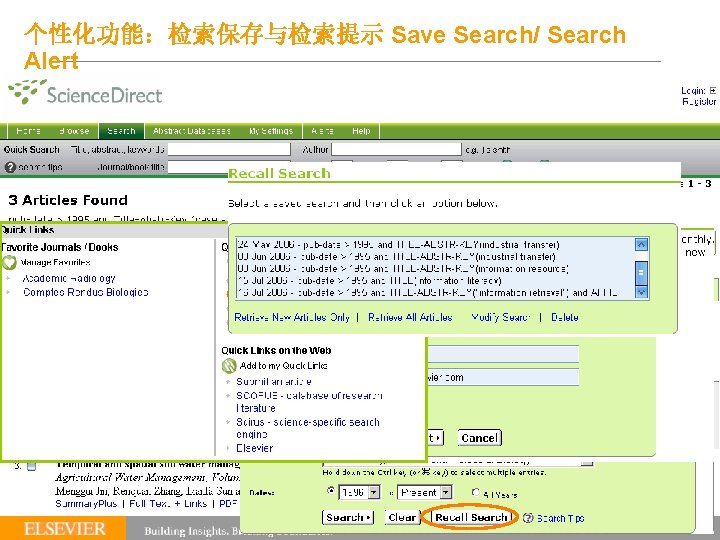720x540 pixels.
Task: Select the All Years radio button
Action: point(476,492)
